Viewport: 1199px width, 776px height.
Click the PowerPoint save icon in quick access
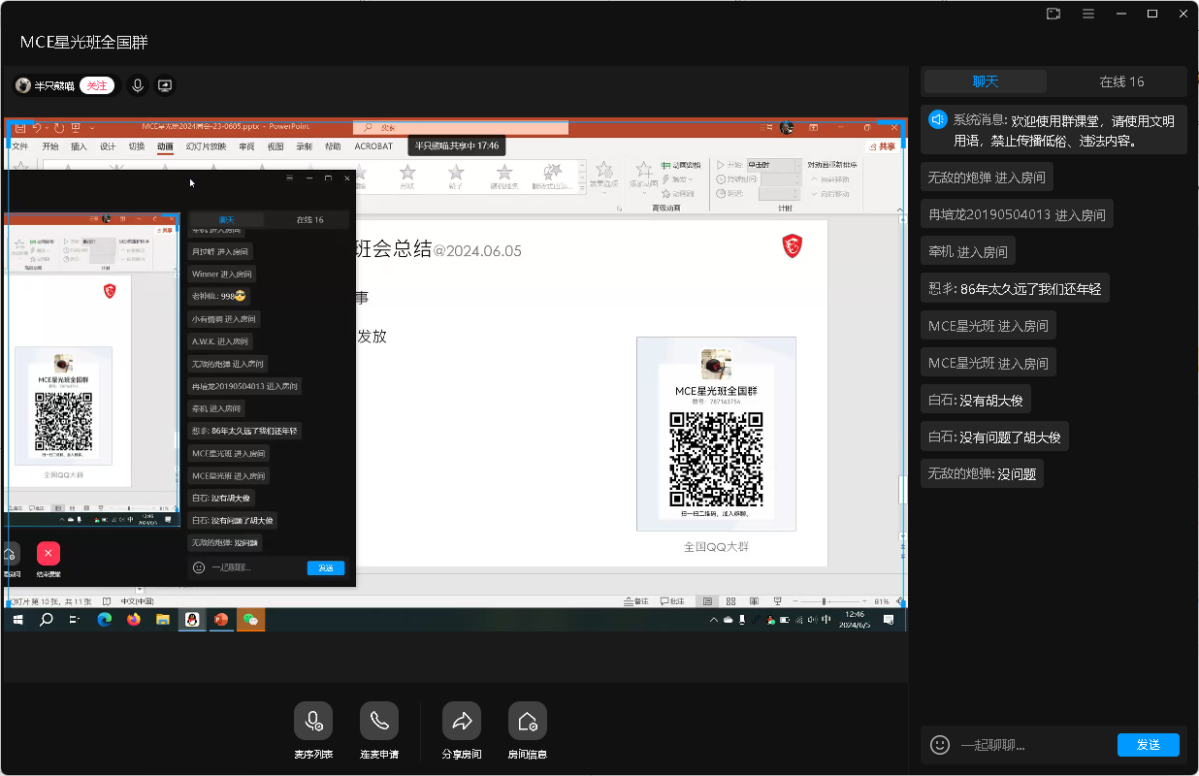coord(20,127)
